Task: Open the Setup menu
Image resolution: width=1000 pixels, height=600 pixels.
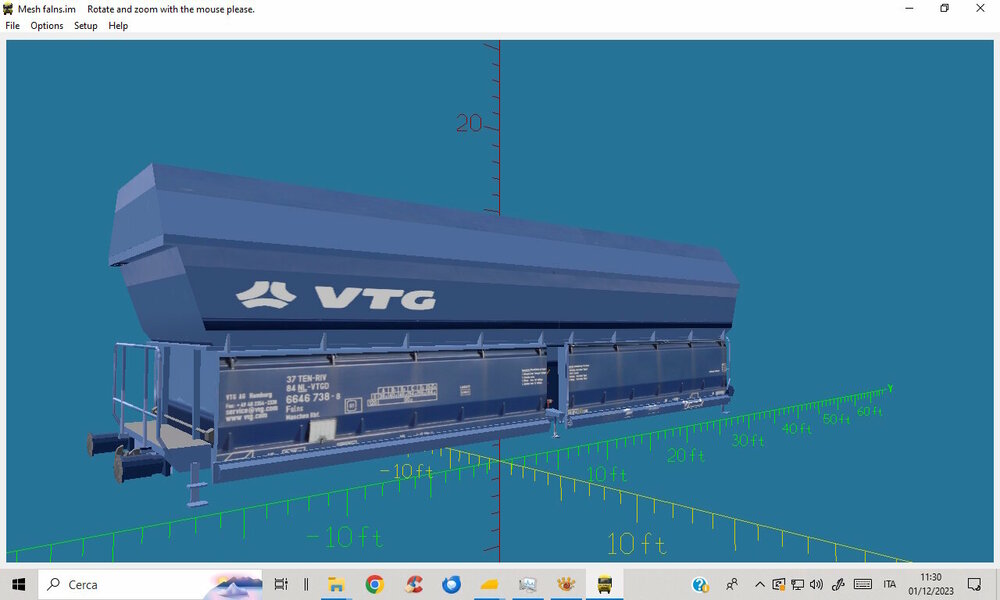Action: [85, 26]
